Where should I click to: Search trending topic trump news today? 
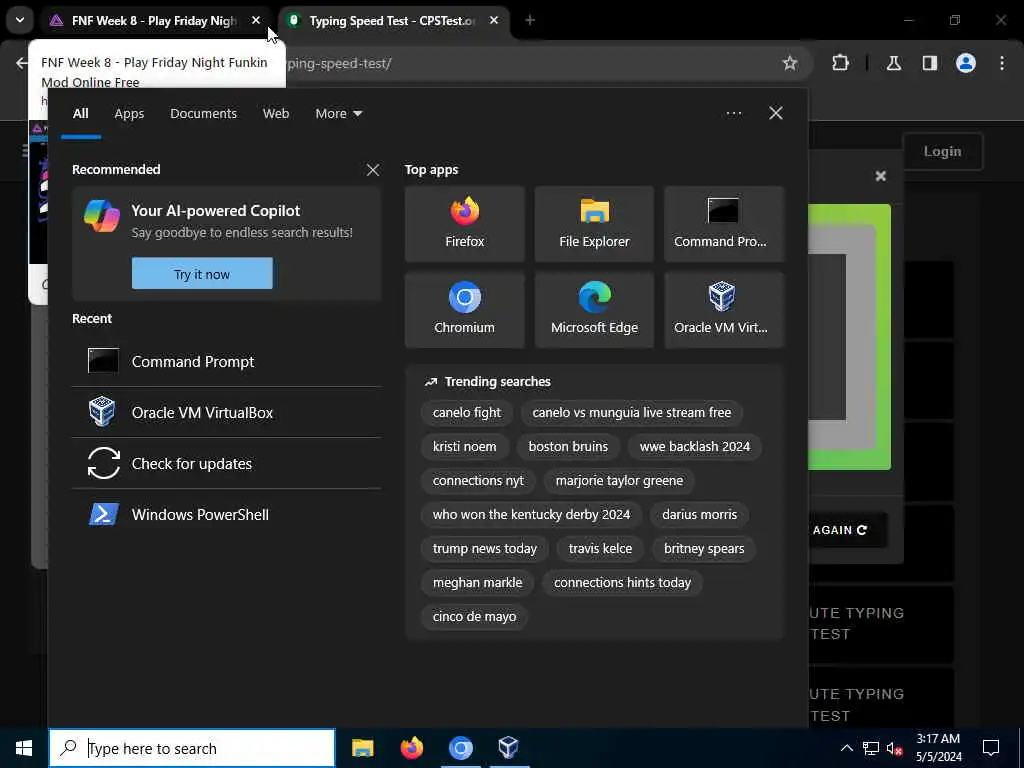point(485,549)
